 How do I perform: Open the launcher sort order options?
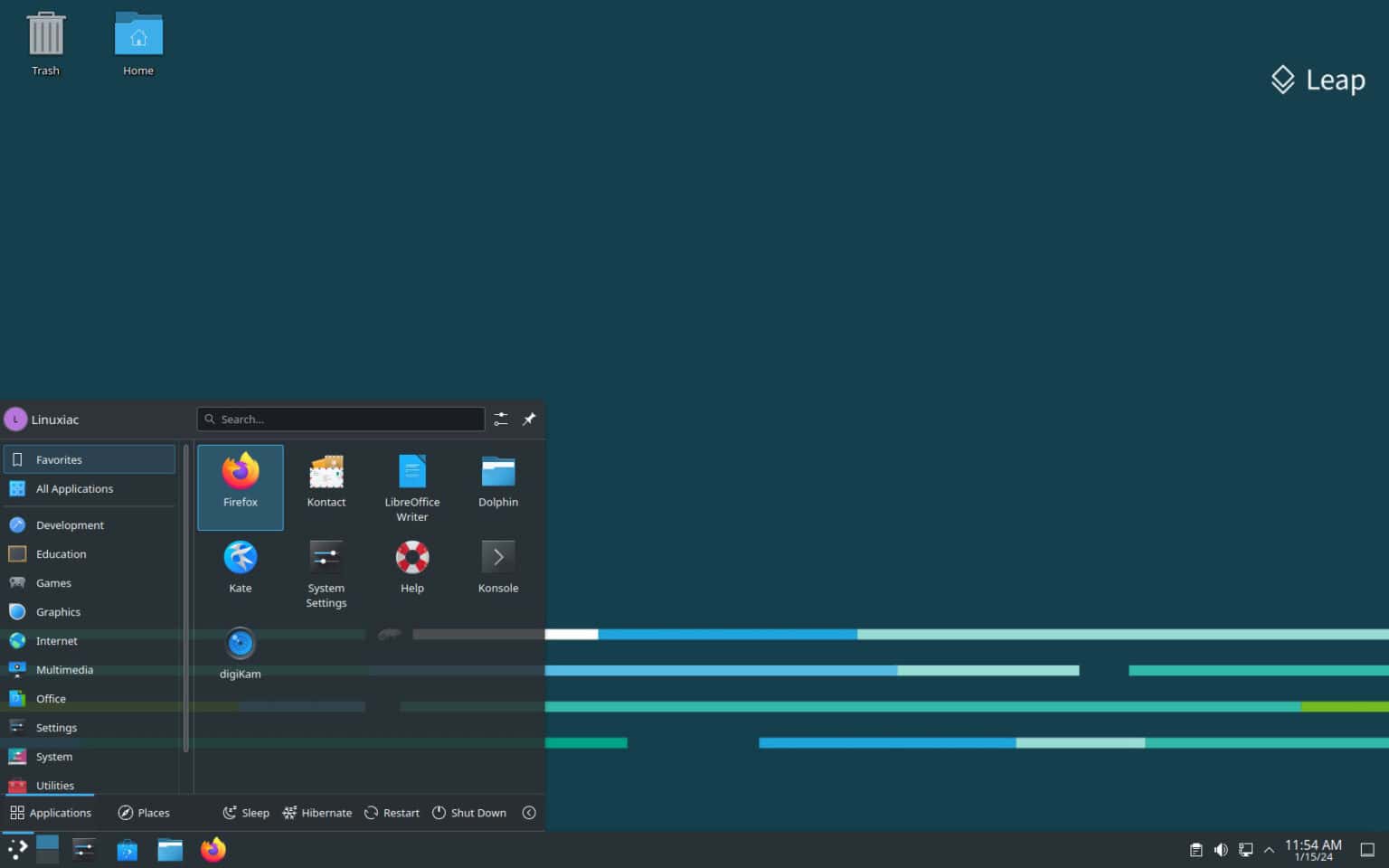point(501,419)
